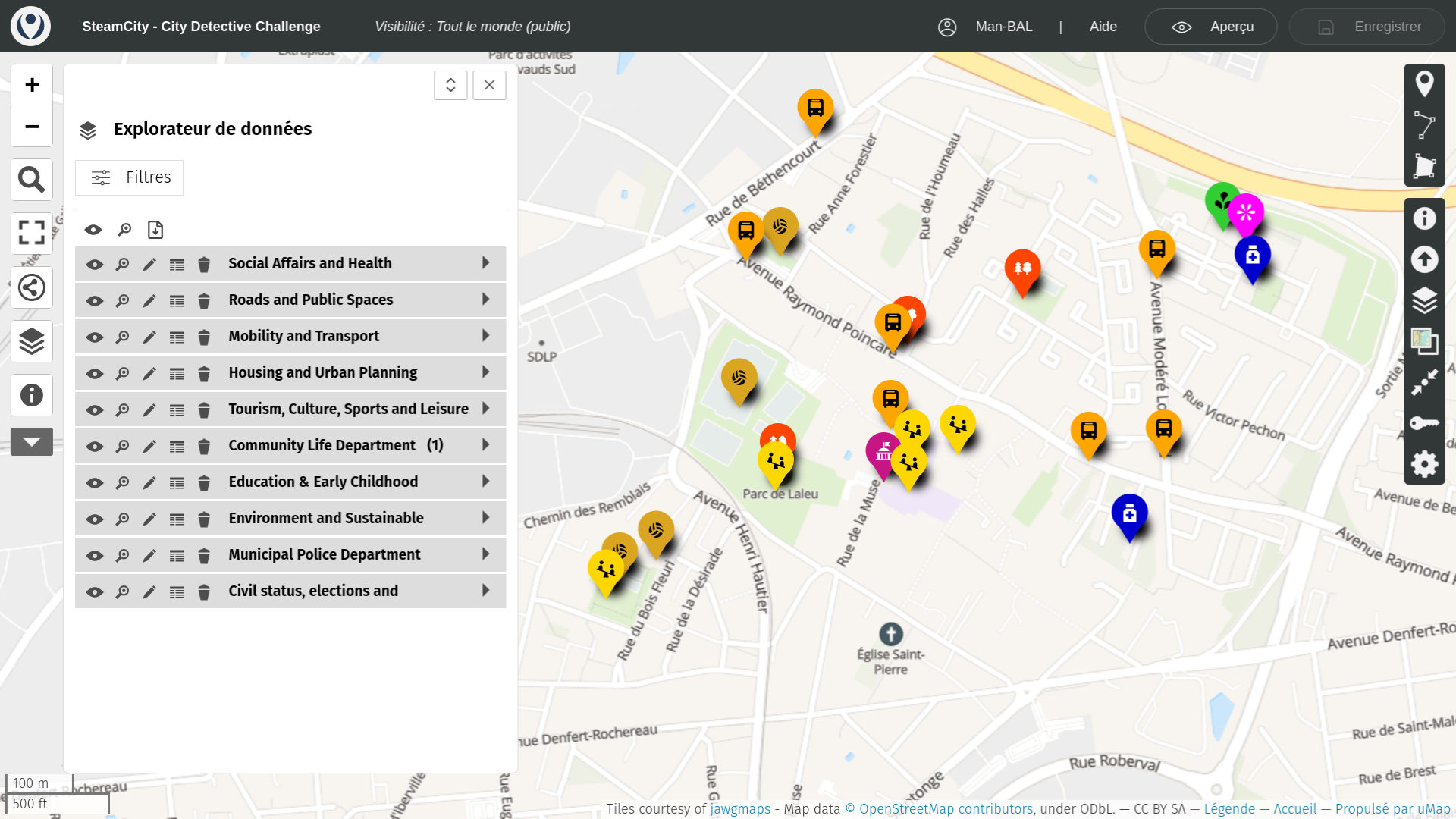Image resolution: width=1456 pixels, height=819 pixels.
Task: Open the Aide menu item
Action: click(1103, 27)
